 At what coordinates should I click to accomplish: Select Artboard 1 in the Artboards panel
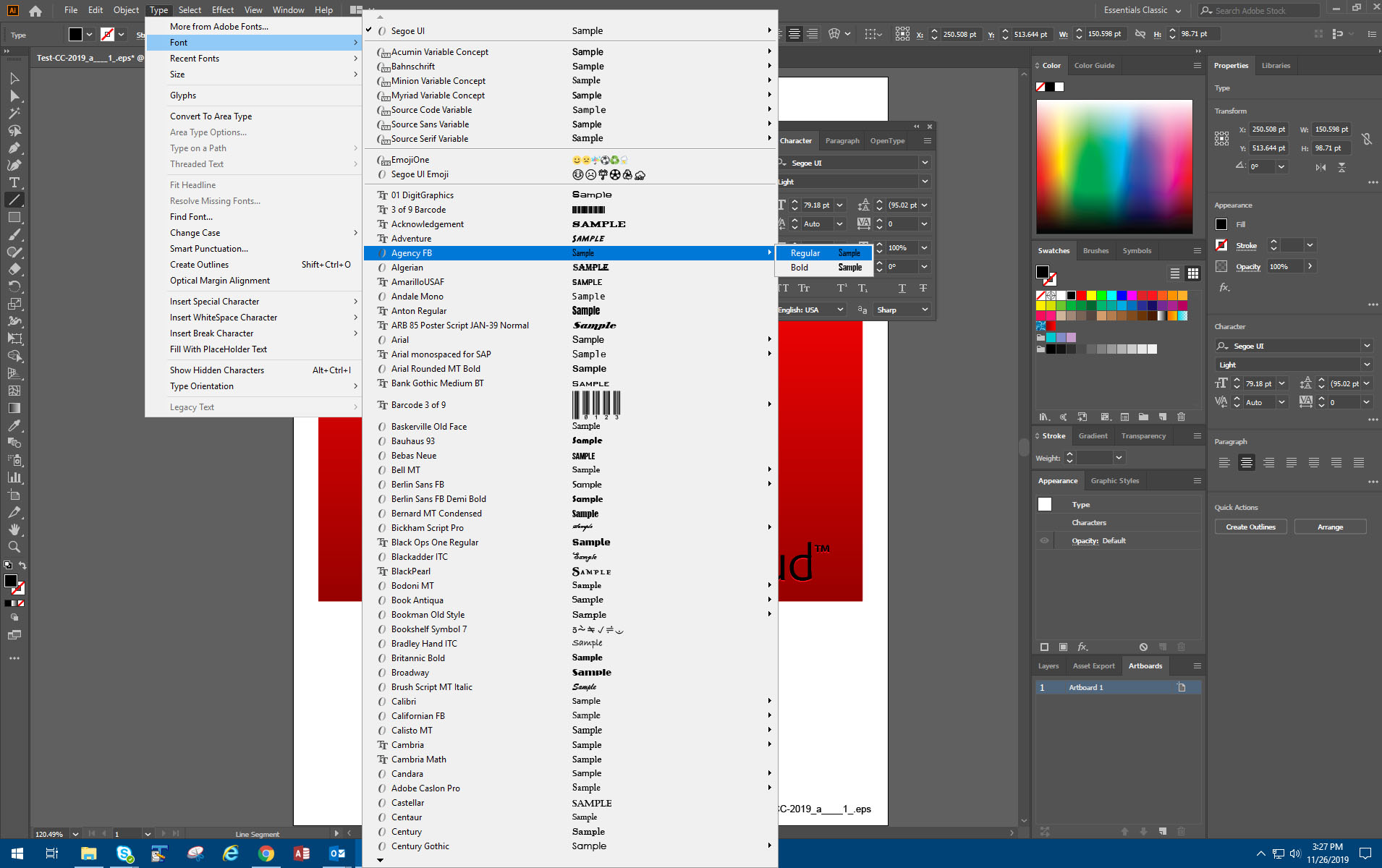click(1085, 687)
